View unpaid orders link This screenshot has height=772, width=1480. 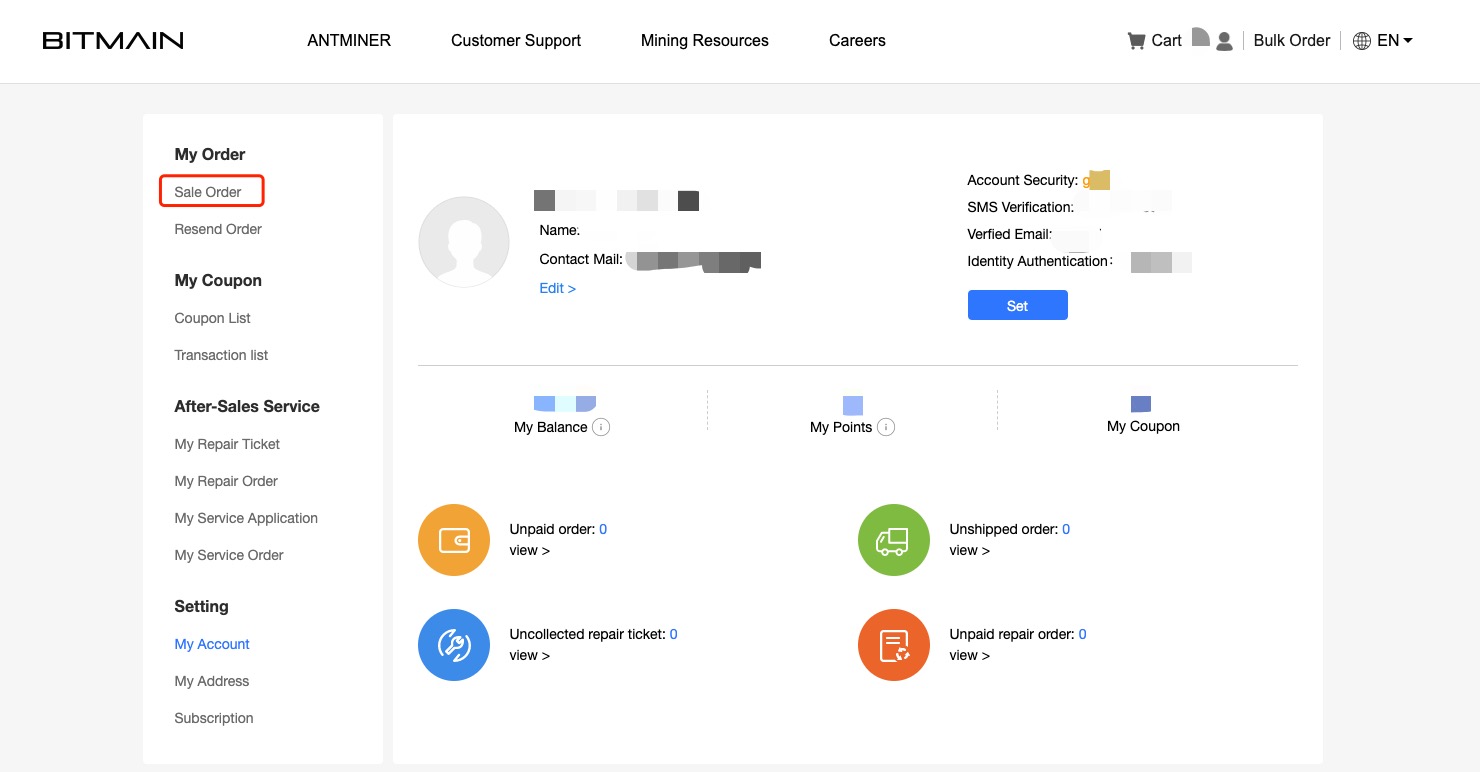tap(530, 550)
